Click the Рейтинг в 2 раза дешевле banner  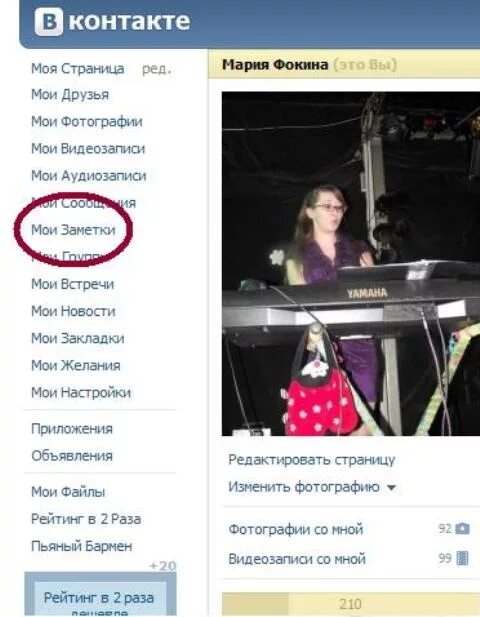click(100, 598)
